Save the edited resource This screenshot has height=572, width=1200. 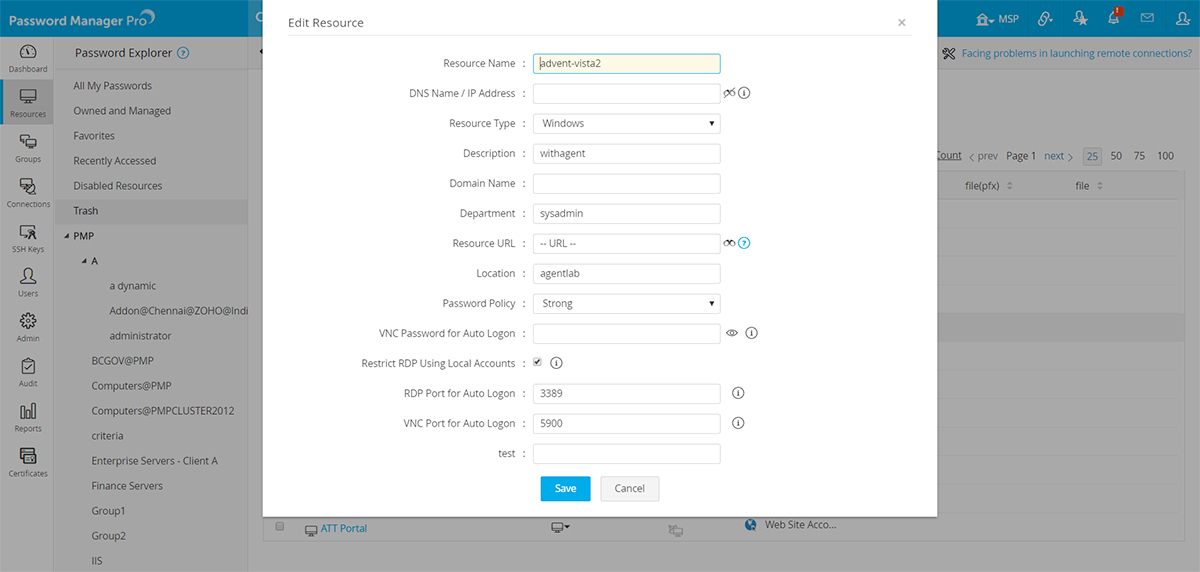click(x=565, y=488)
